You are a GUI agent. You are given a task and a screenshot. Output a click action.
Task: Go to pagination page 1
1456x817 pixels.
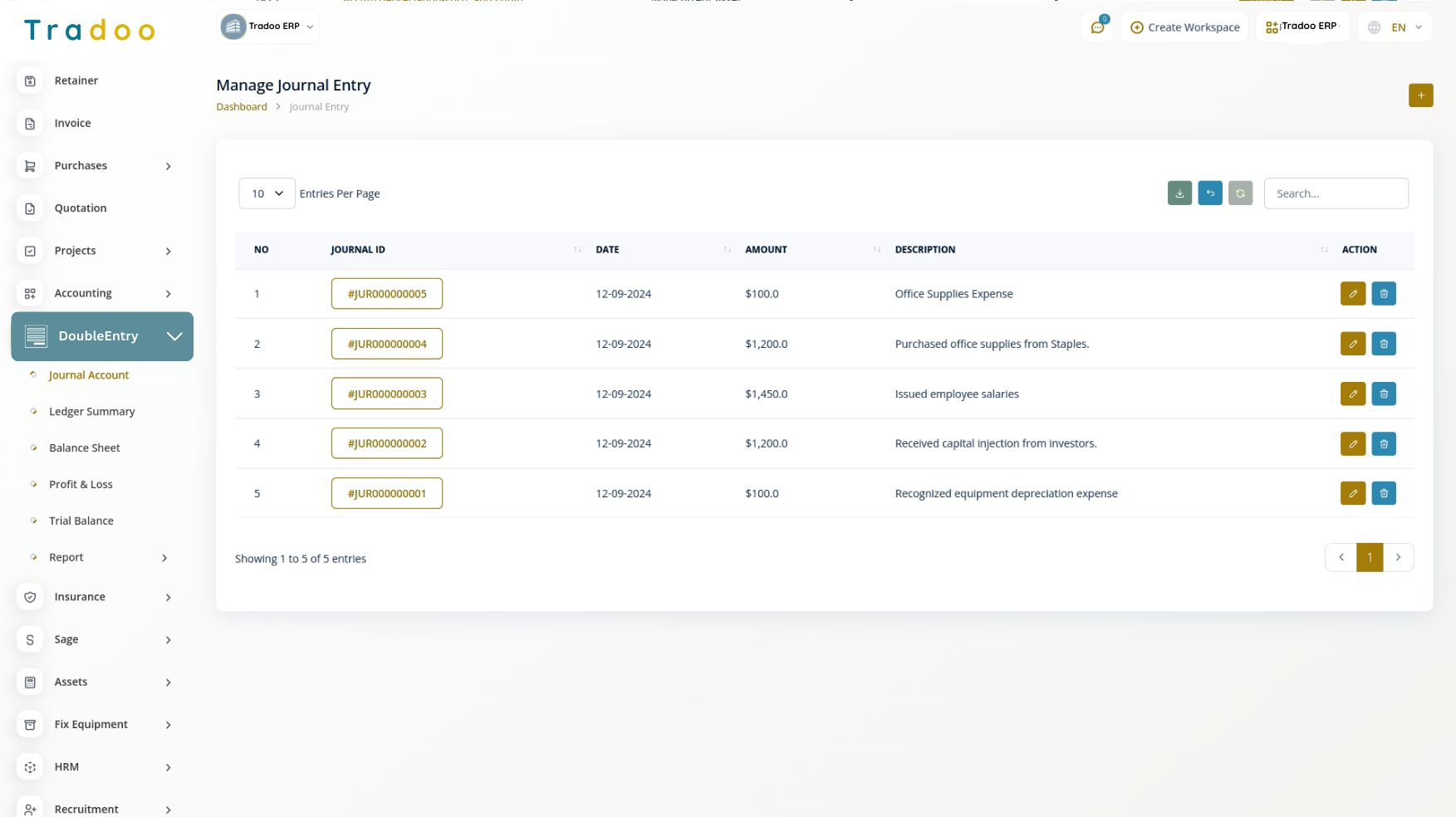coord(1370,557)
